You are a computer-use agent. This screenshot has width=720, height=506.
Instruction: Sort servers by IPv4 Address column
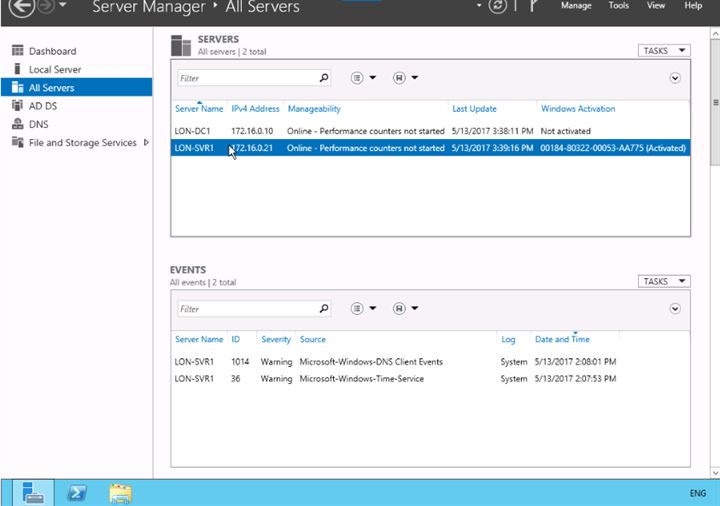tap(255, 109)
